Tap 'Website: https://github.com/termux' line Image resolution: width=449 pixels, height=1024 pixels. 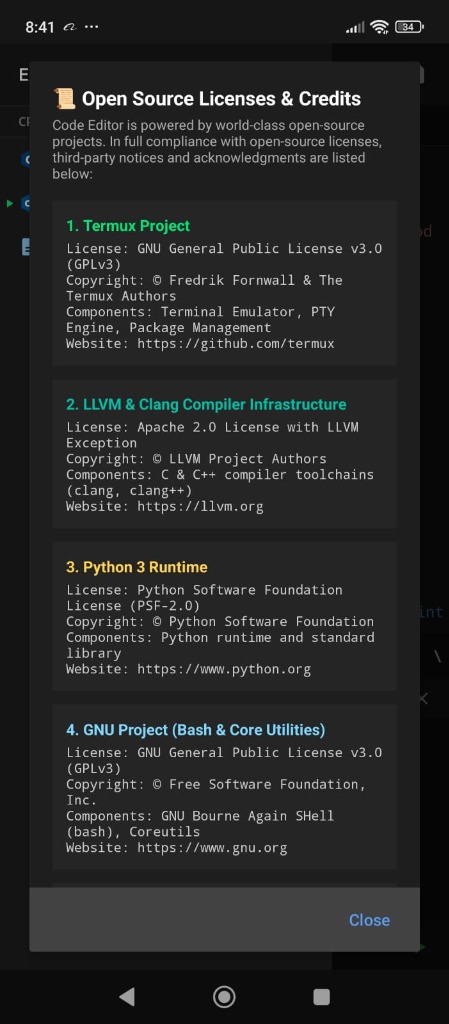click(x=200, y=344)
